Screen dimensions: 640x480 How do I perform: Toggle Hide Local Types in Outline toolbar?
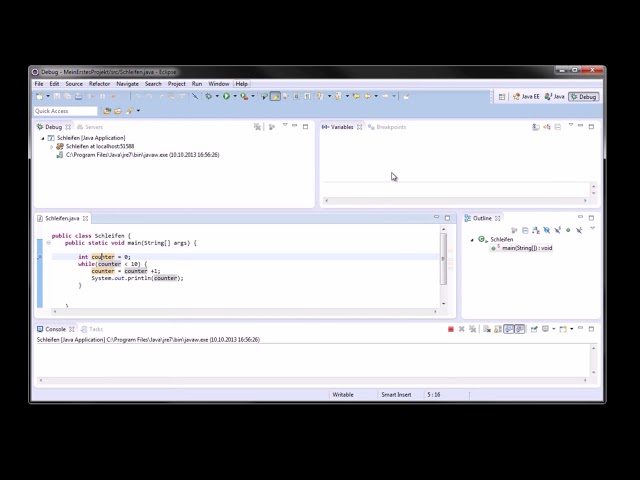579,230
